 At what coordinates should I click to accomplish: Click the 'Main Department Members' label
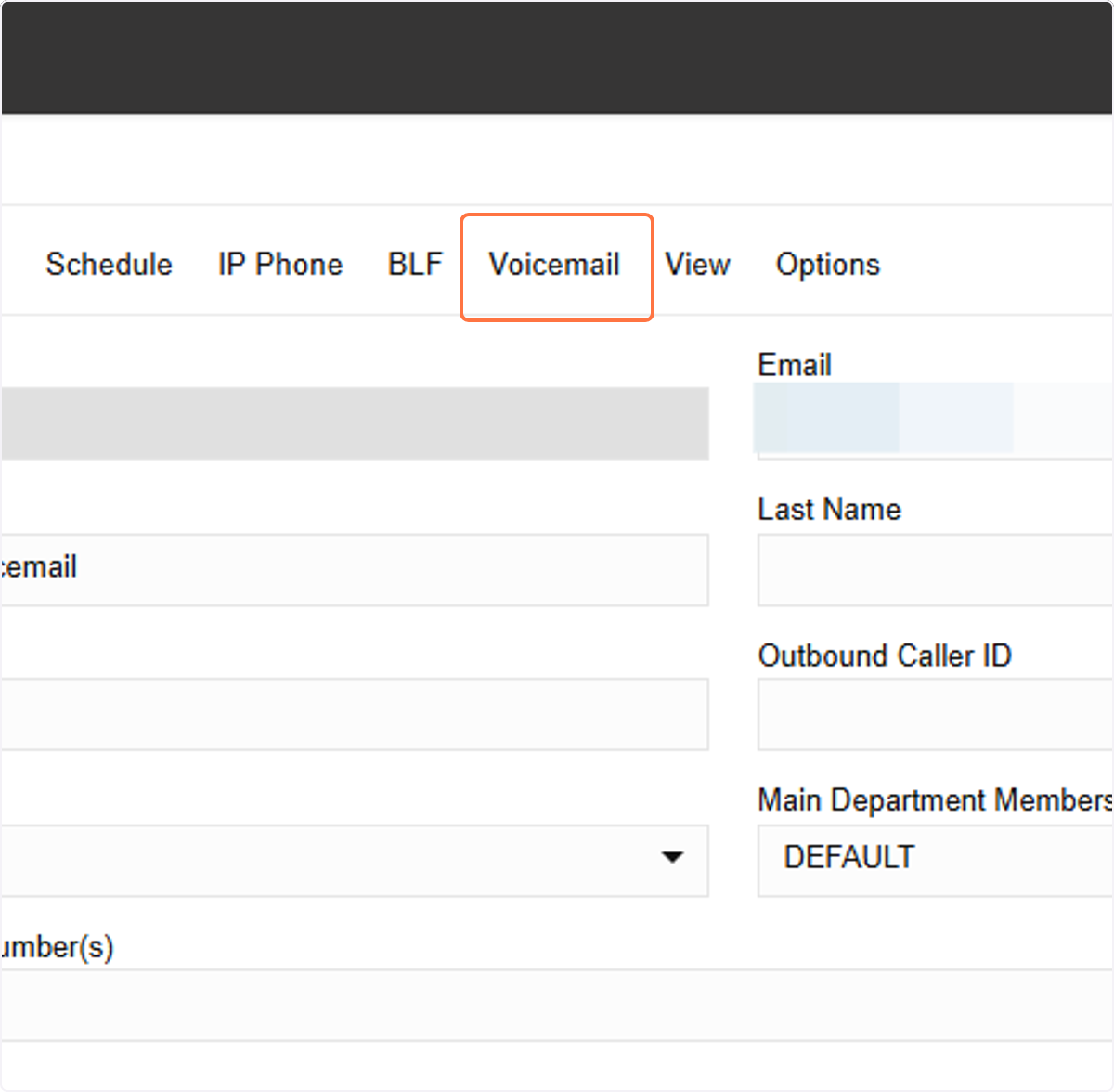click(x=936, y=799)
